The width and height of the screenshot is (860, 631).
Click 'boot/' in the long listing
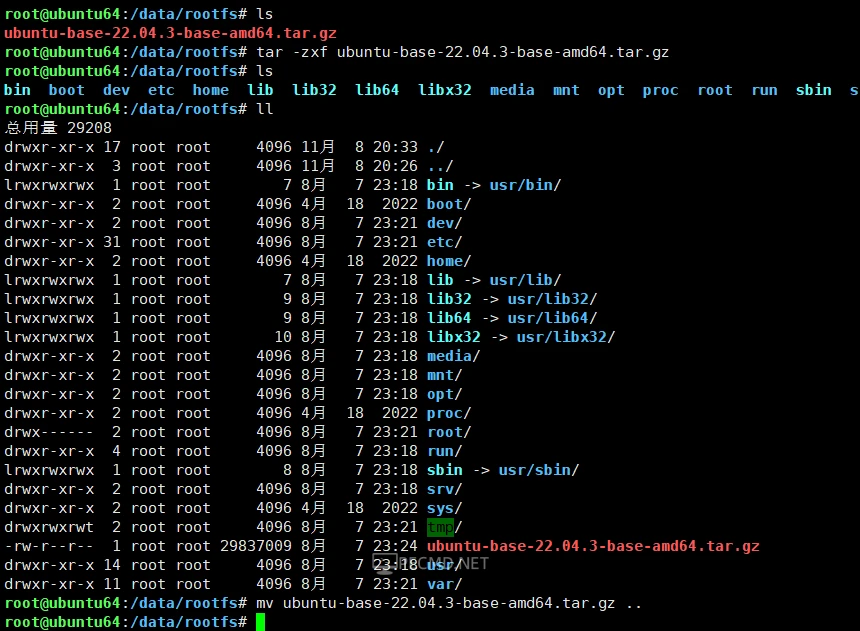(x=449, y=204)
